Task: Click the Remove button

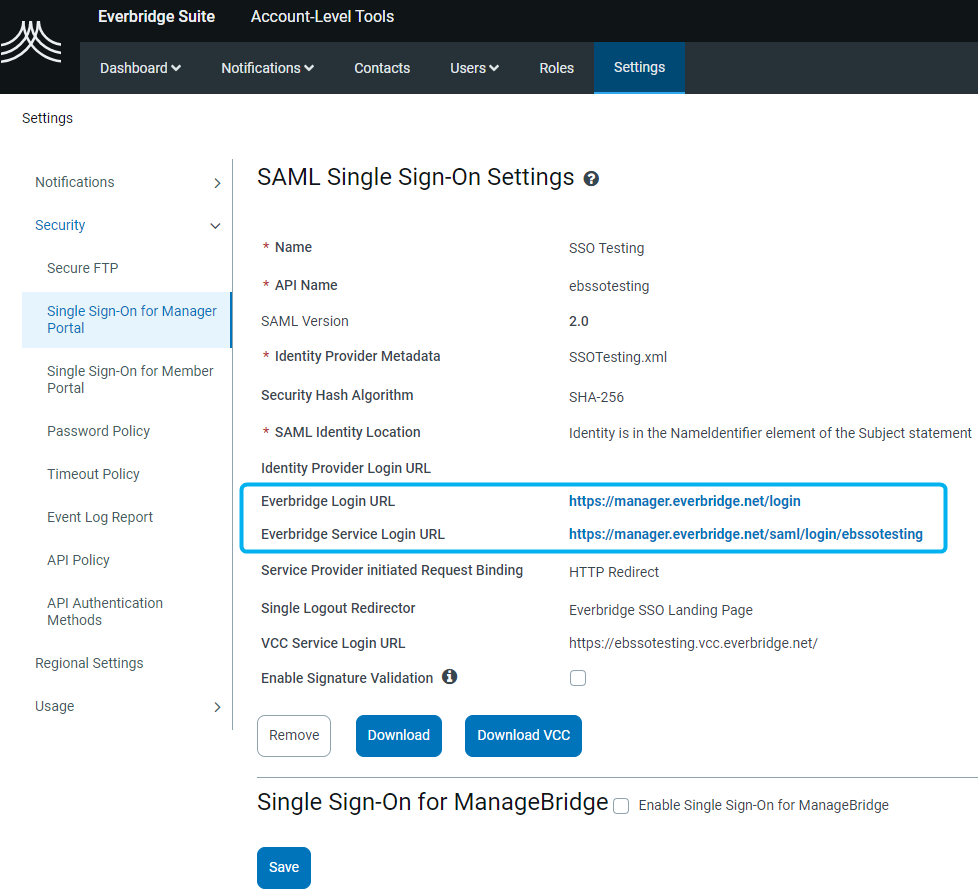Action: point(293,735)
